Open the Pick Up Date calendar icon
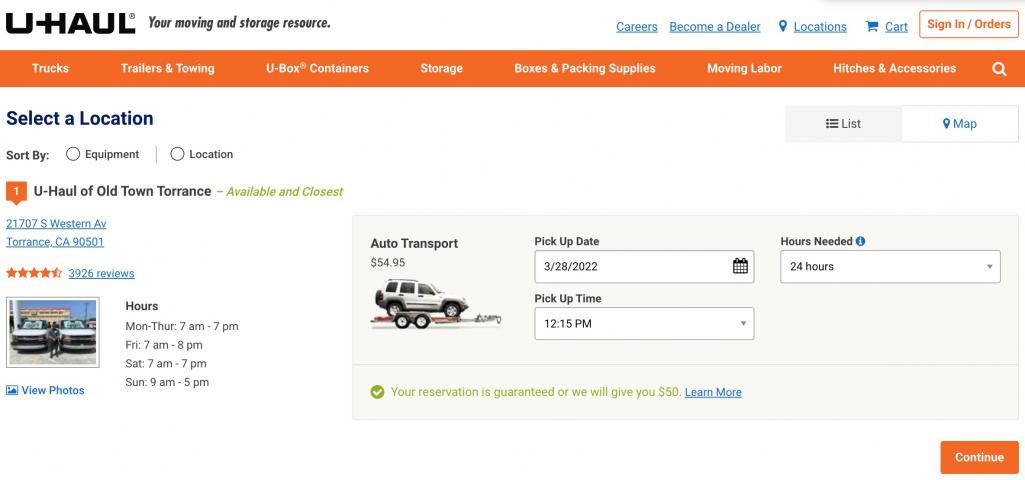Viewport: 1025px width, 480px height. pyautogui.click(x=740, y=266)
